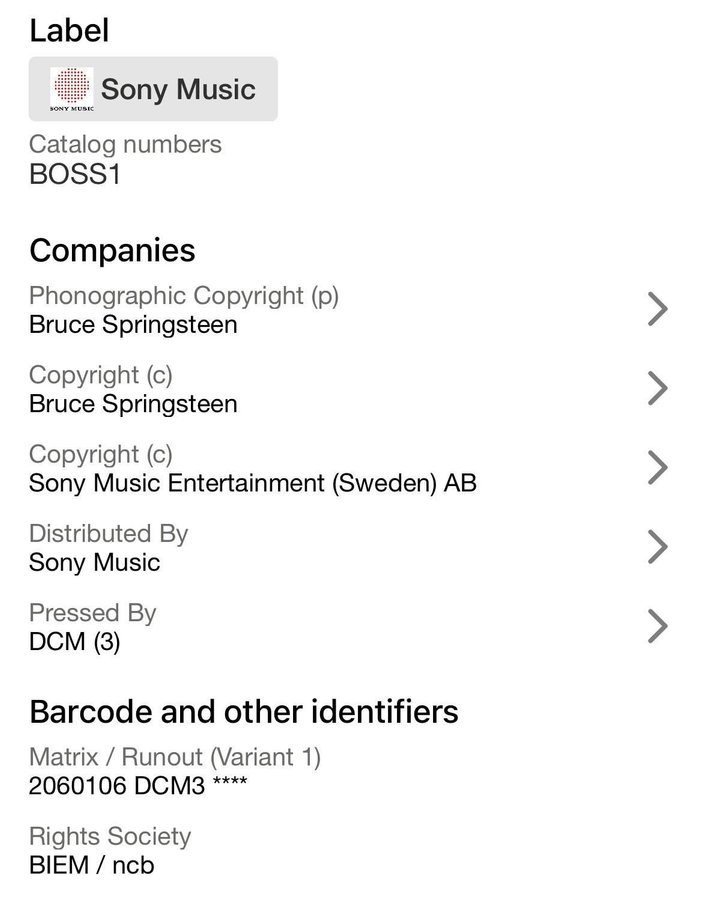Click the BIEM / ncb rights society value
Screen dimensions: 702x900
click(91, 864)
